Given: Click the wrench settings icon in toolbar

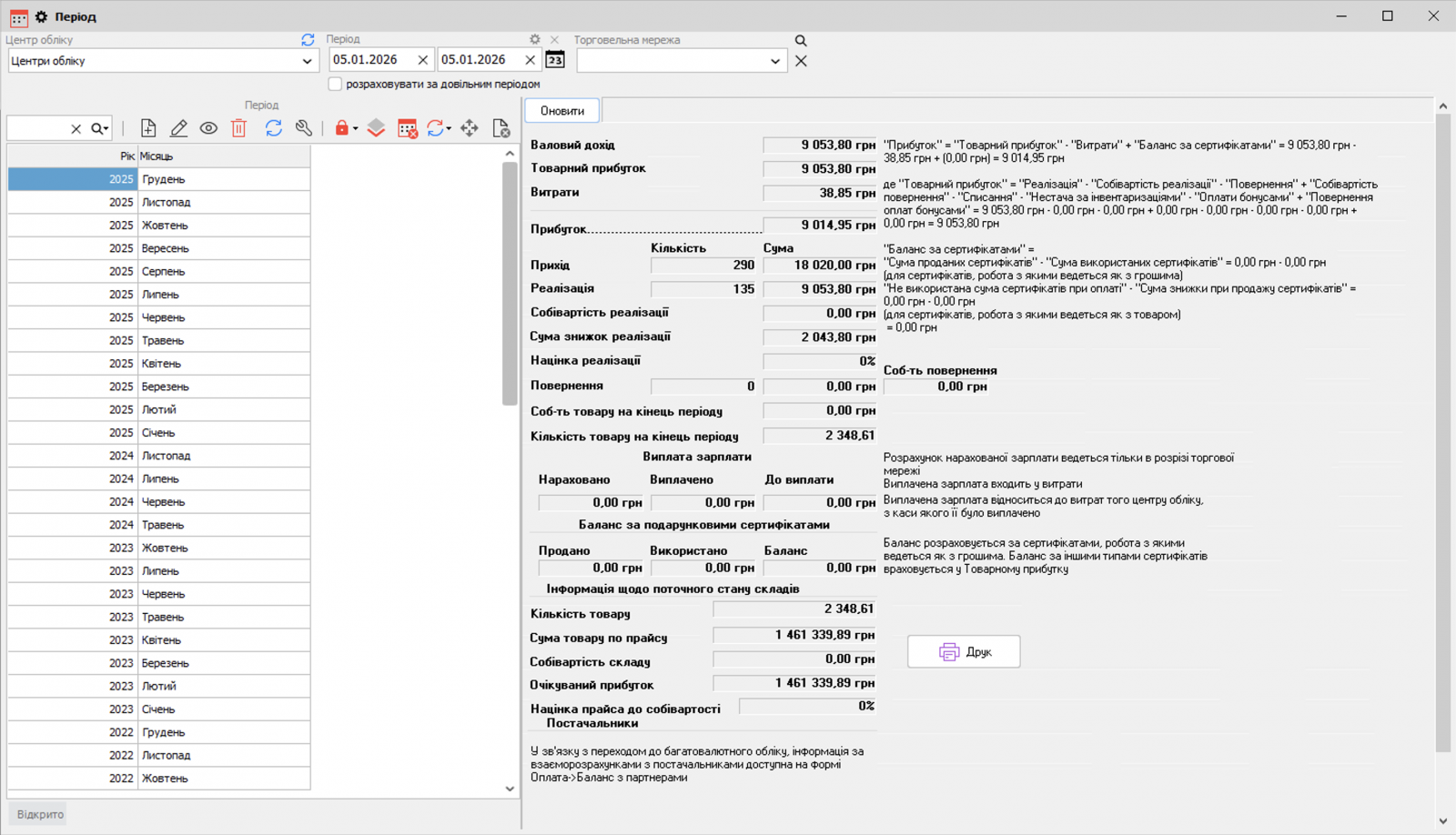Looking at the screenshot, I should tap(304, 128).
